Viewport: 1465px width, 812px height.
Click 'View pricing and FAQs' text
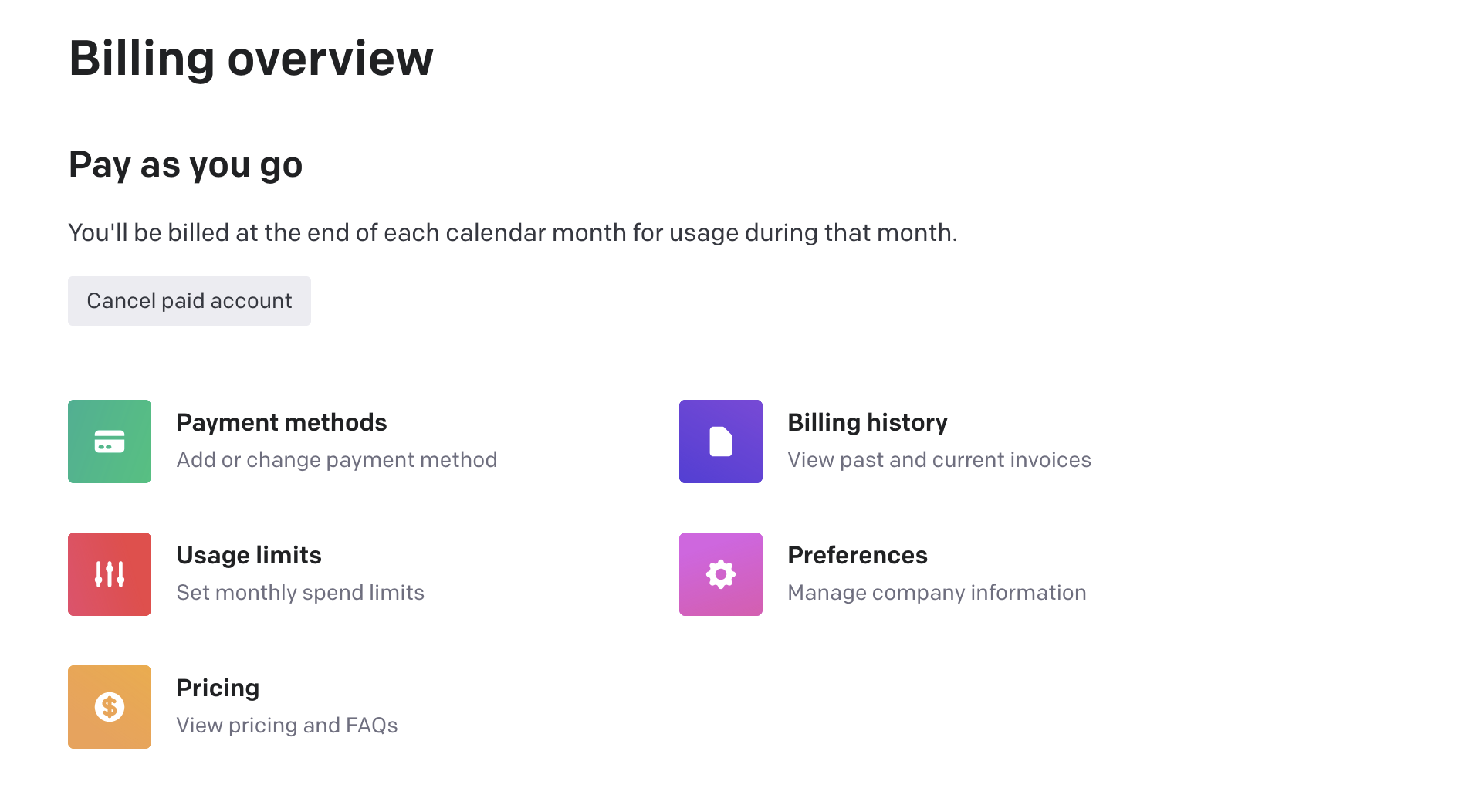[287, 726]
